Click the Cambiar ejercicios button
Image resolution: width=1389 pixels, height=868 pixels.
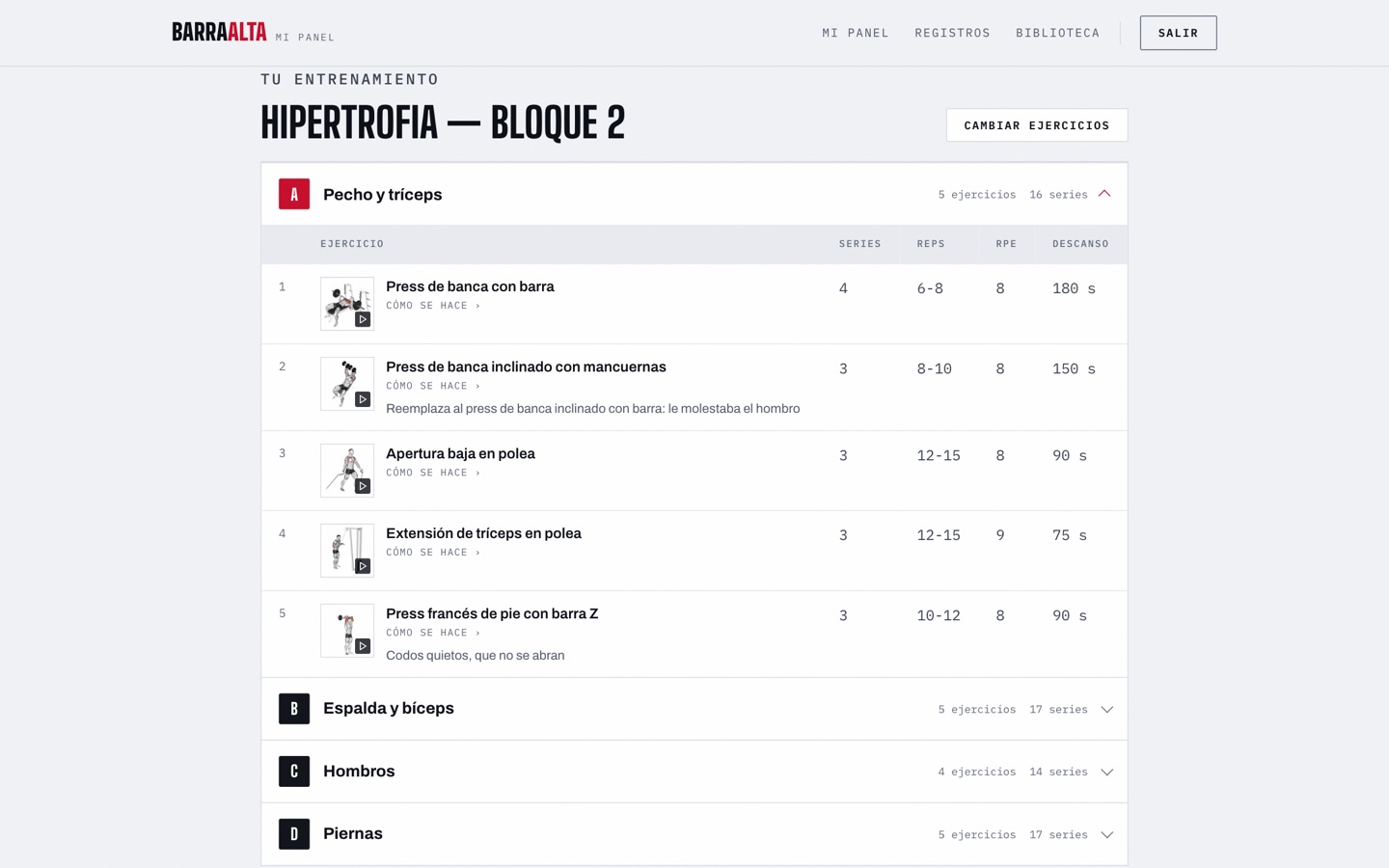pos(1037,125)
